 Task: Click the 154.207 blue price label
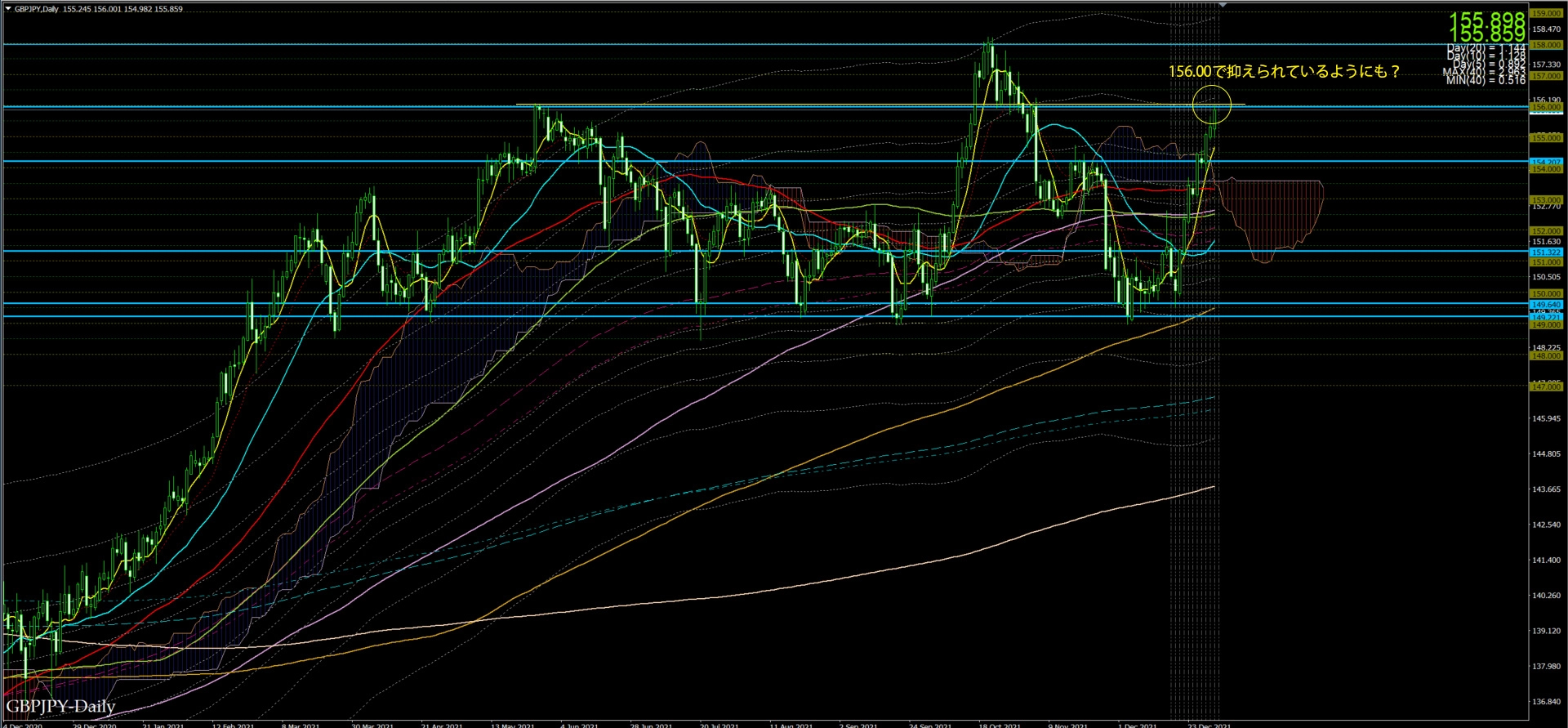[x=1545, y=163]
